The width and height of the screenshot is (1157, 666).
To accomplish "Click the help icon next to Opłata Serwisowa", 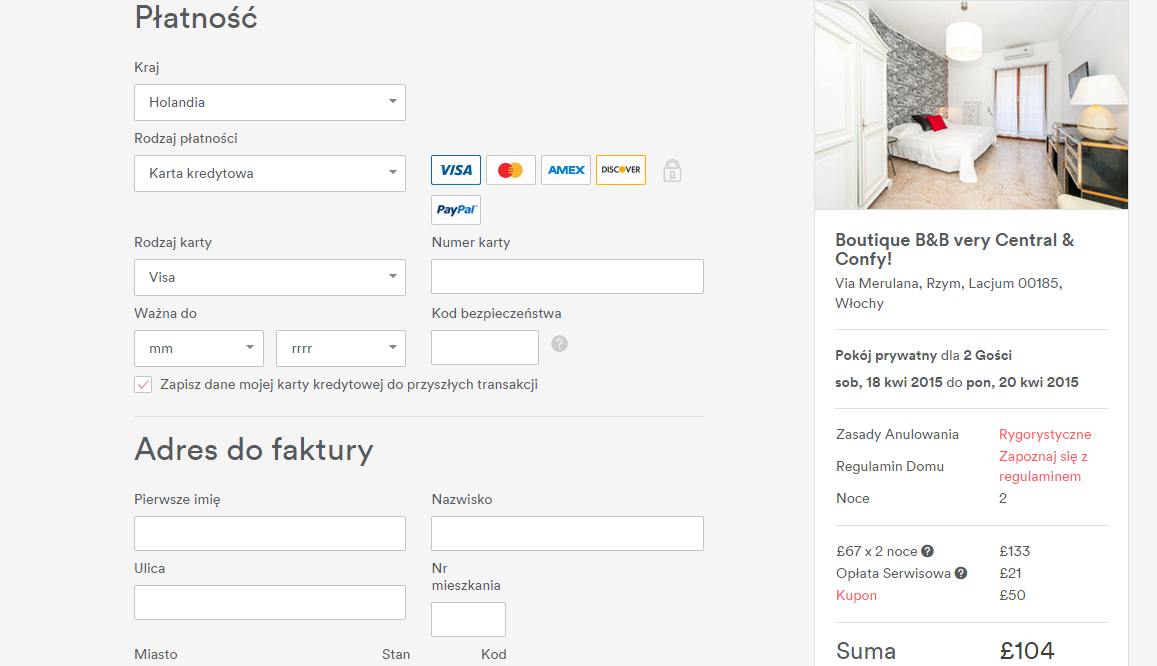I will coord(961,573).
